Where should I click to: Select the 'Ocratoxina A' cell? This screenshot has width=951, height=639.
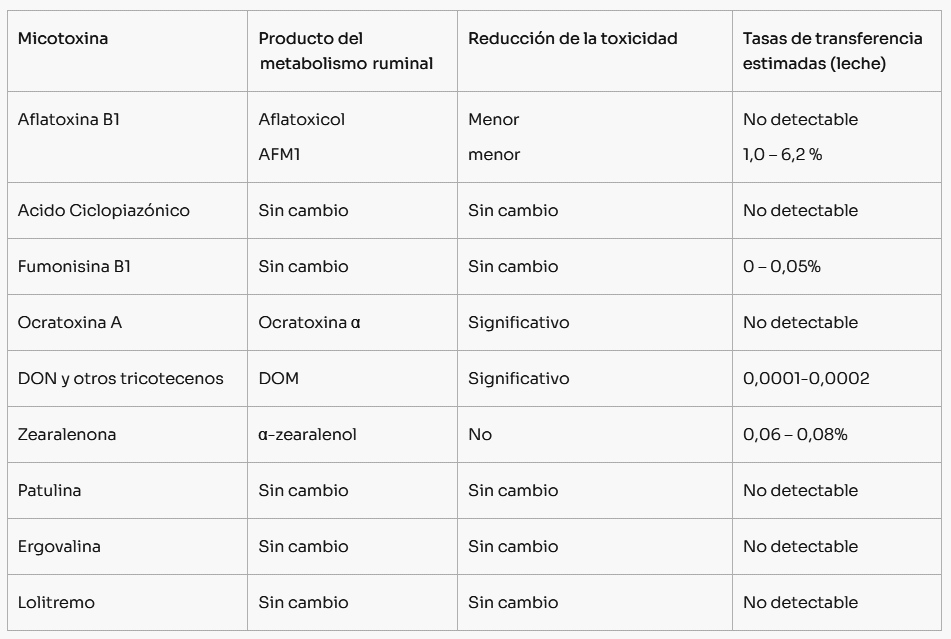(x=70, y=323)
